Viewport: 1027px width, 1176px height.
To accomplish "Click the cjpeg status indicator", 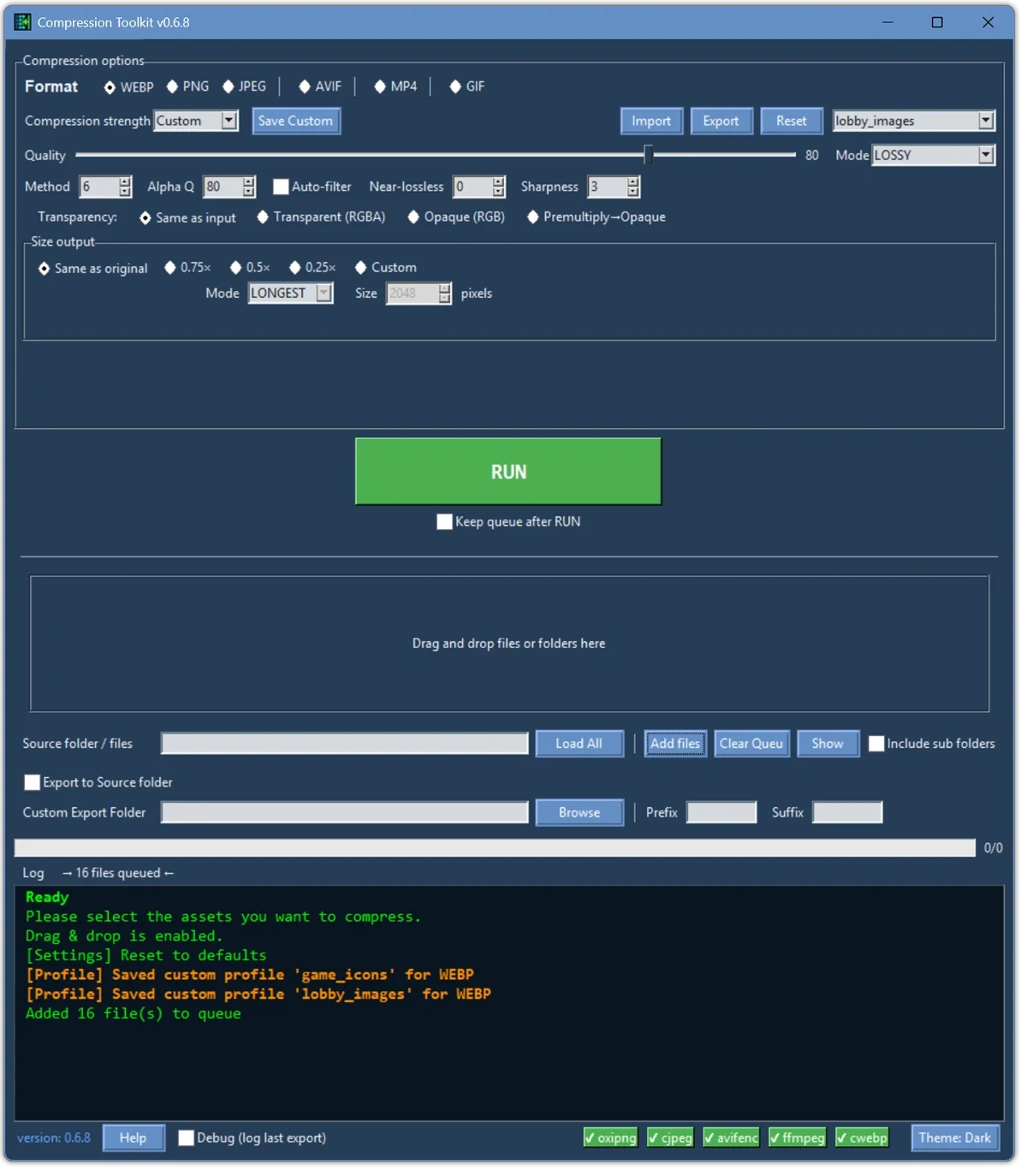I will [670, 1137].
